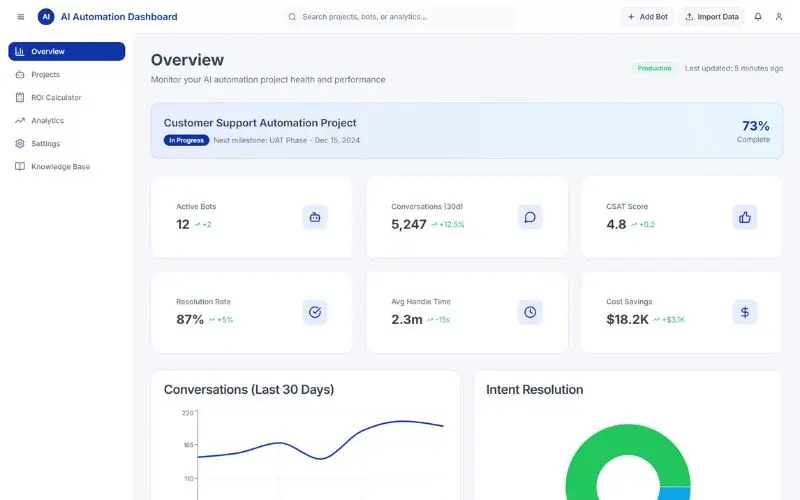Screen dimensions: 800x500
Task: Click the blue segment of Intent Resolution donut
Action: click(x=676, y=493)
